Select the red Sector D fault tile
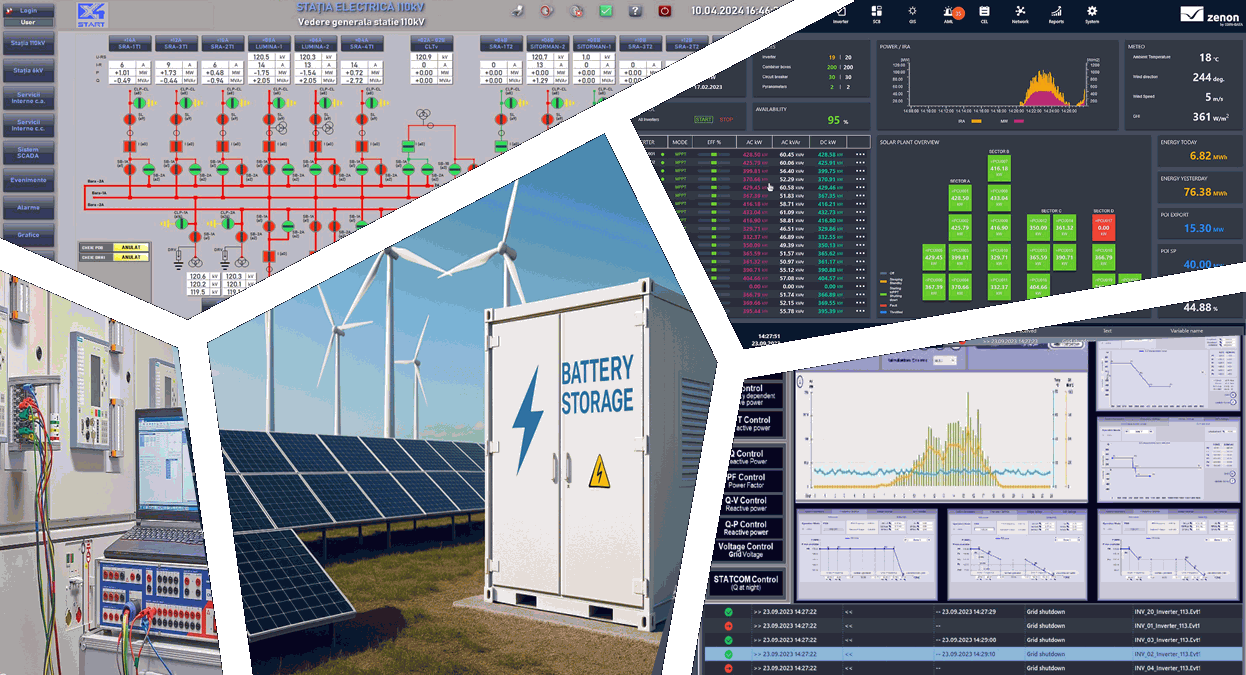 tap(1103, 228)
